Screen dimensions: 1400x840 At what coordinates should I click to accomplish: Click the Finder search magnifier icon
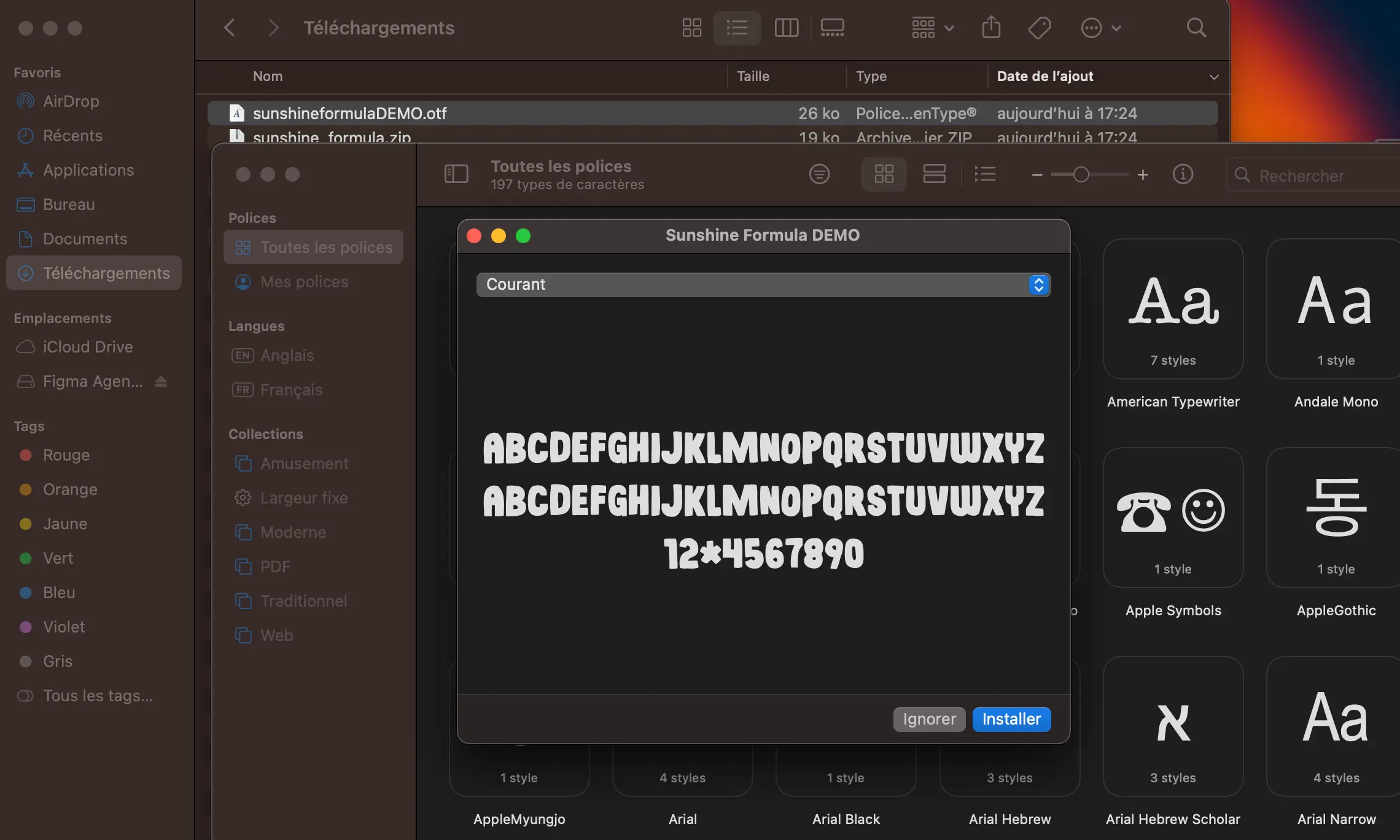tap(1196, 28)
